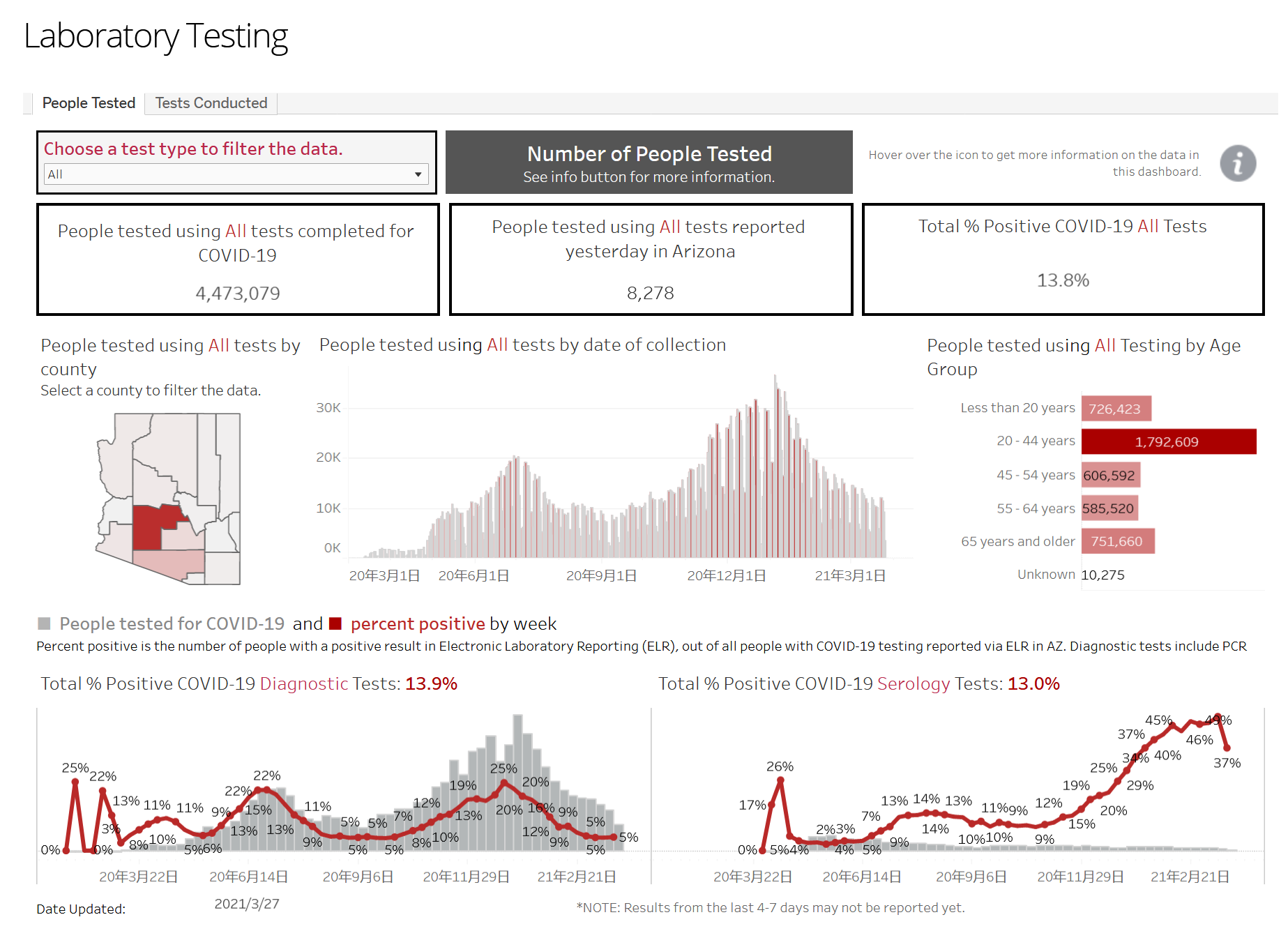Select the People Tested tab
1288x931 pixels.
[89, 103]
